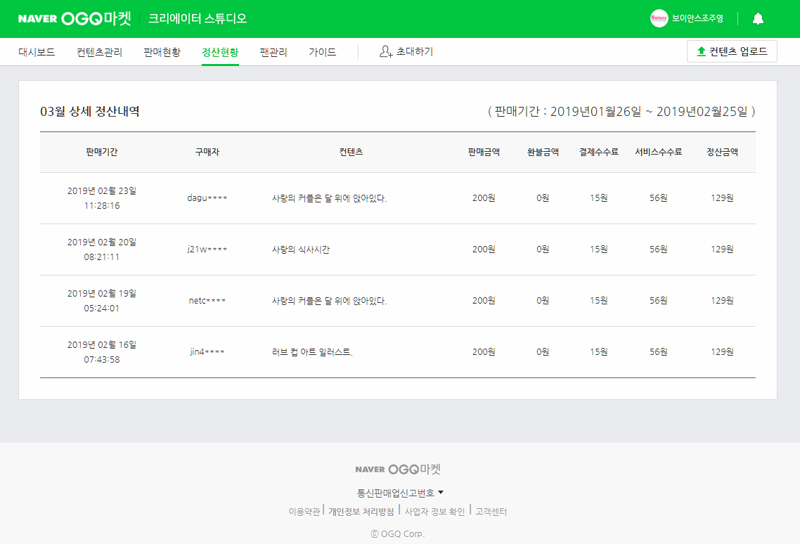This screenshot has height=544, width=800.
Task: Open the 가이드 tab
Action: click(x=322, y=52)
